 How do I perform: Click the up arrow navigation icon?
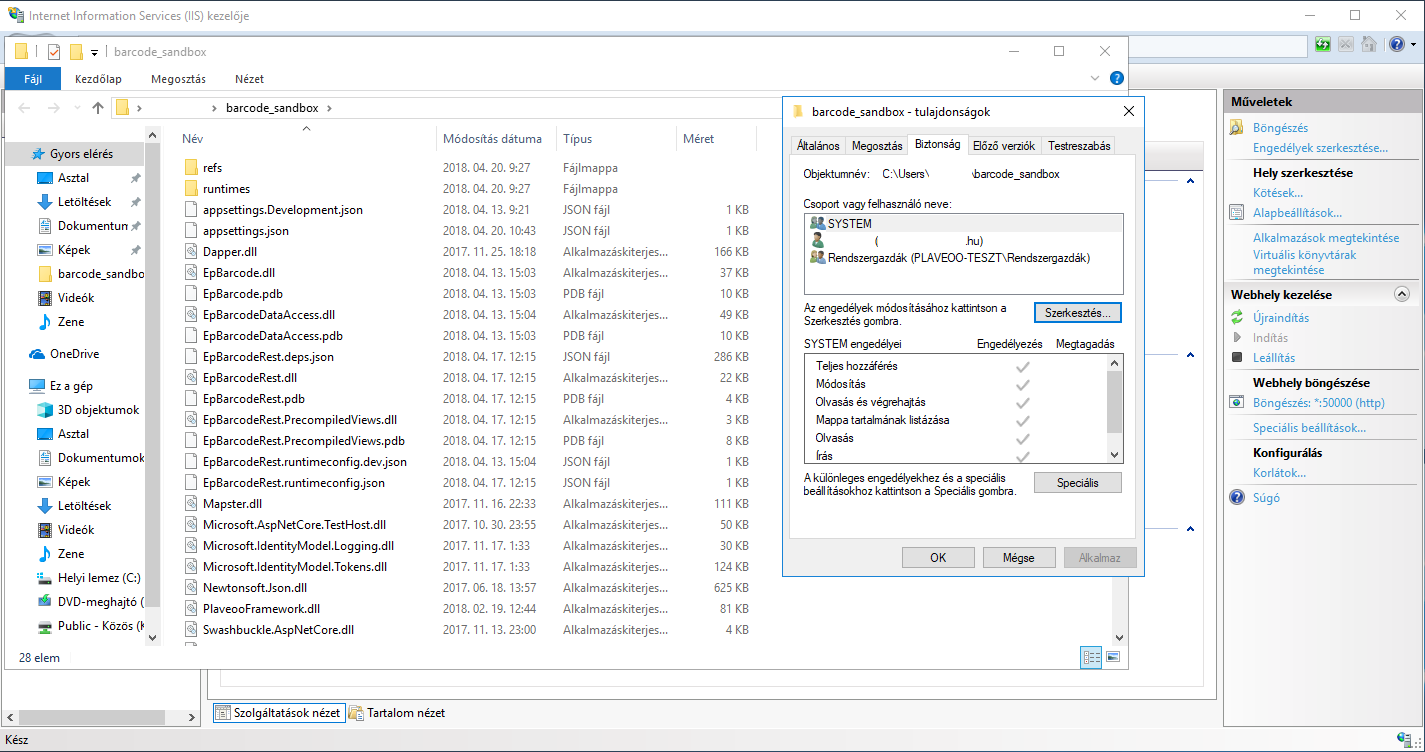(x=97, y=108)
